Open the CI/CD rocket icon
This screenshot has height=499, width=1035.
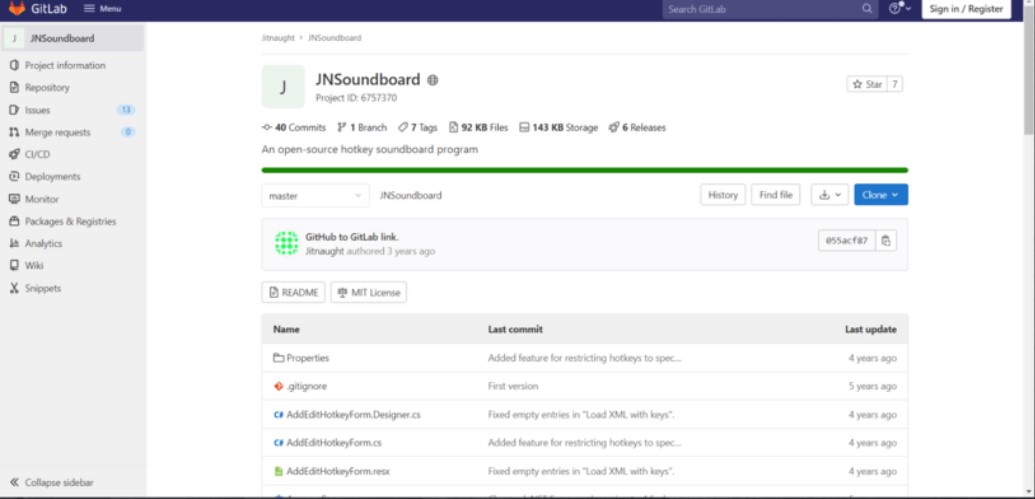(x=14, y=154)
